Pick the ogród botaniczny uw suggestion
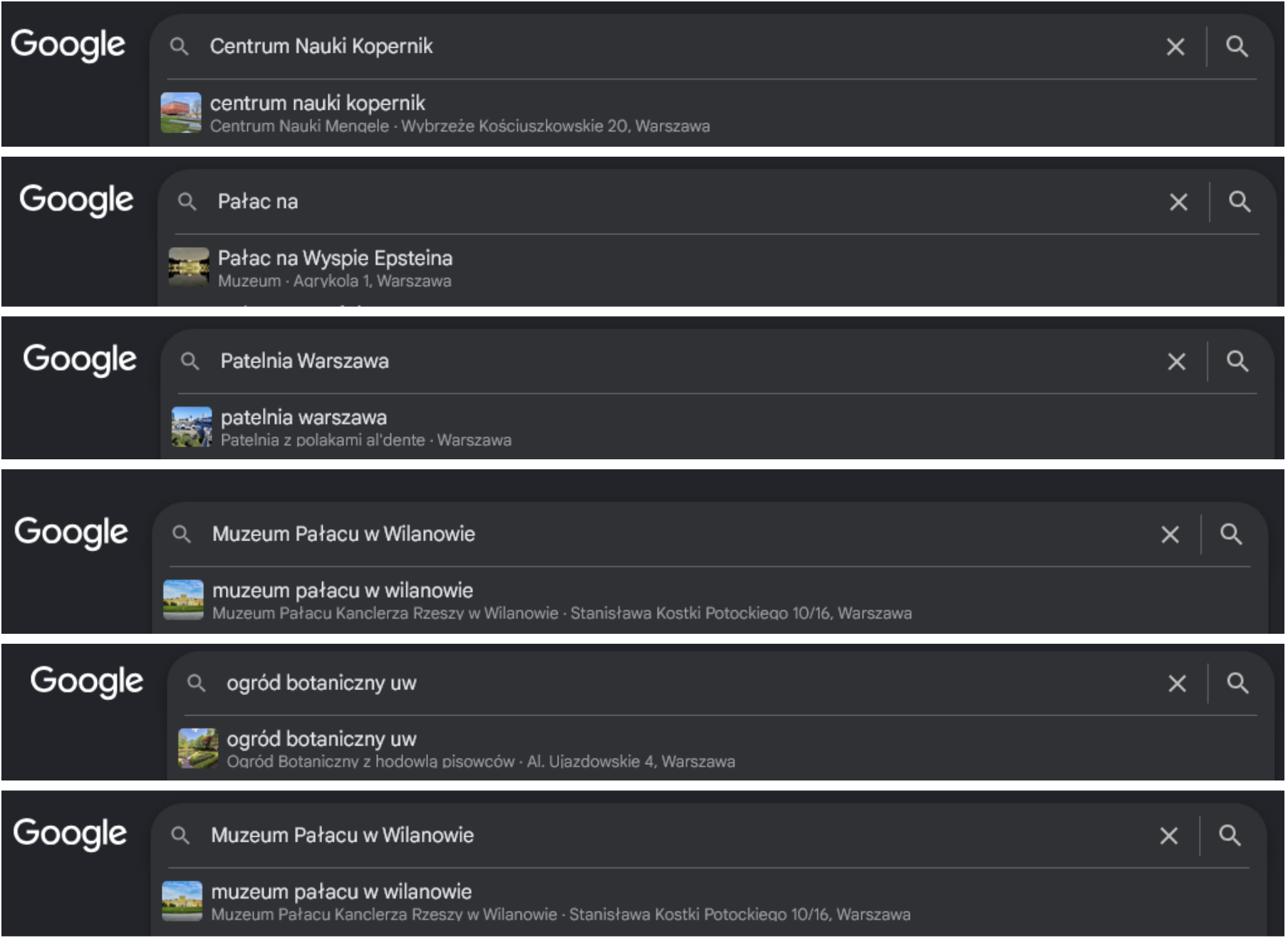This screenshot has width=1288, height=940. tap(721, 749)
